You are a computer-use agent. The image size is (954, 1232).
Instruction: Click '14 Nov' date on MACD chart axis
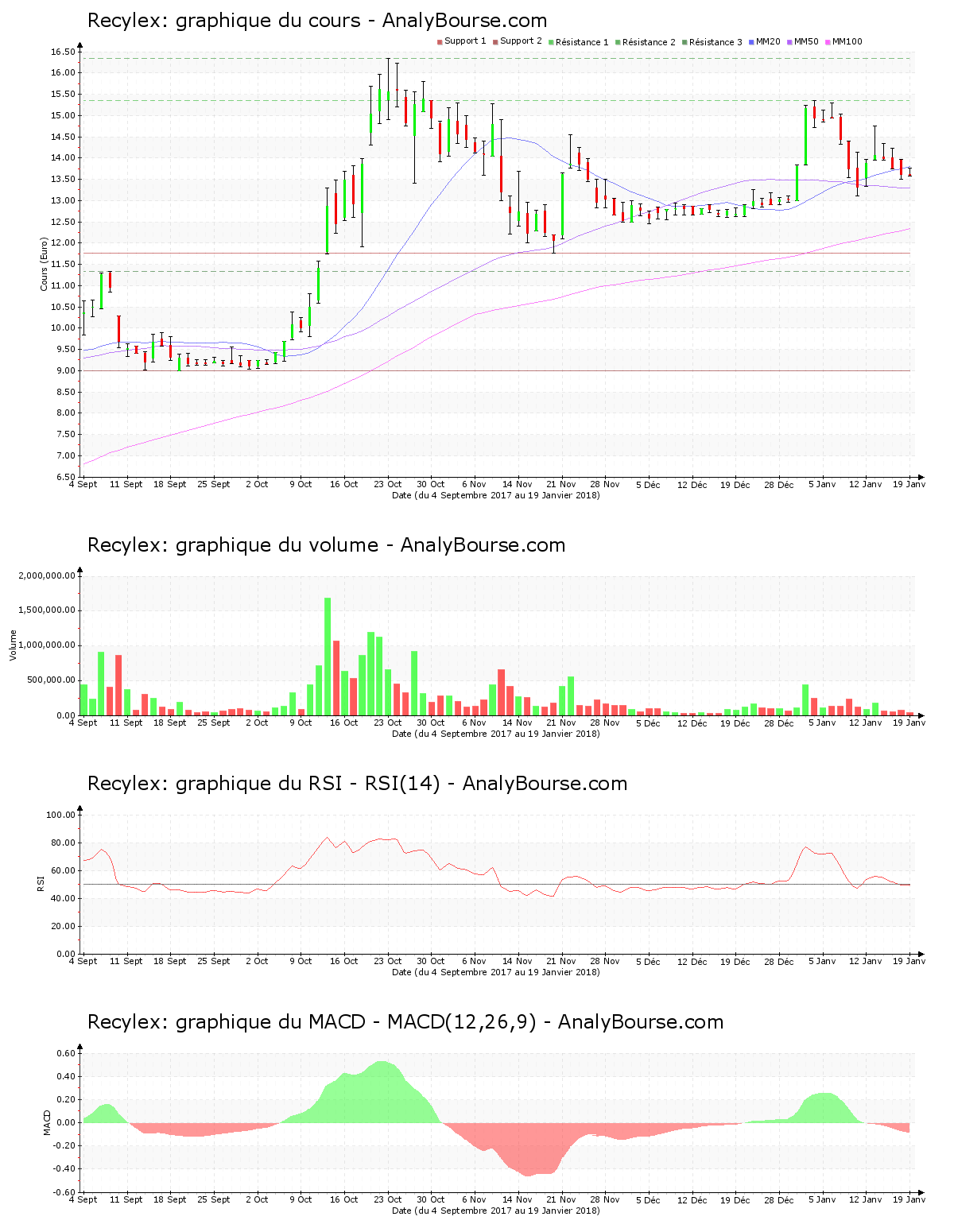(518, 1199)
